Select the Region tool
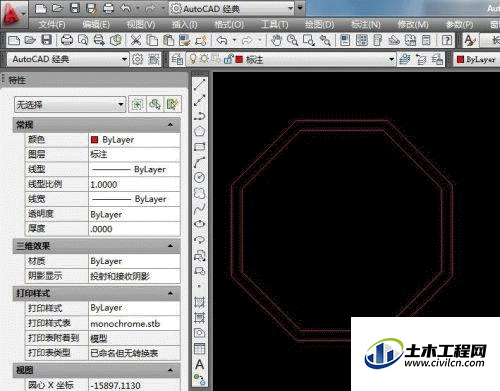500x391 pixels. pyautogui.click(x=200, y=333)
